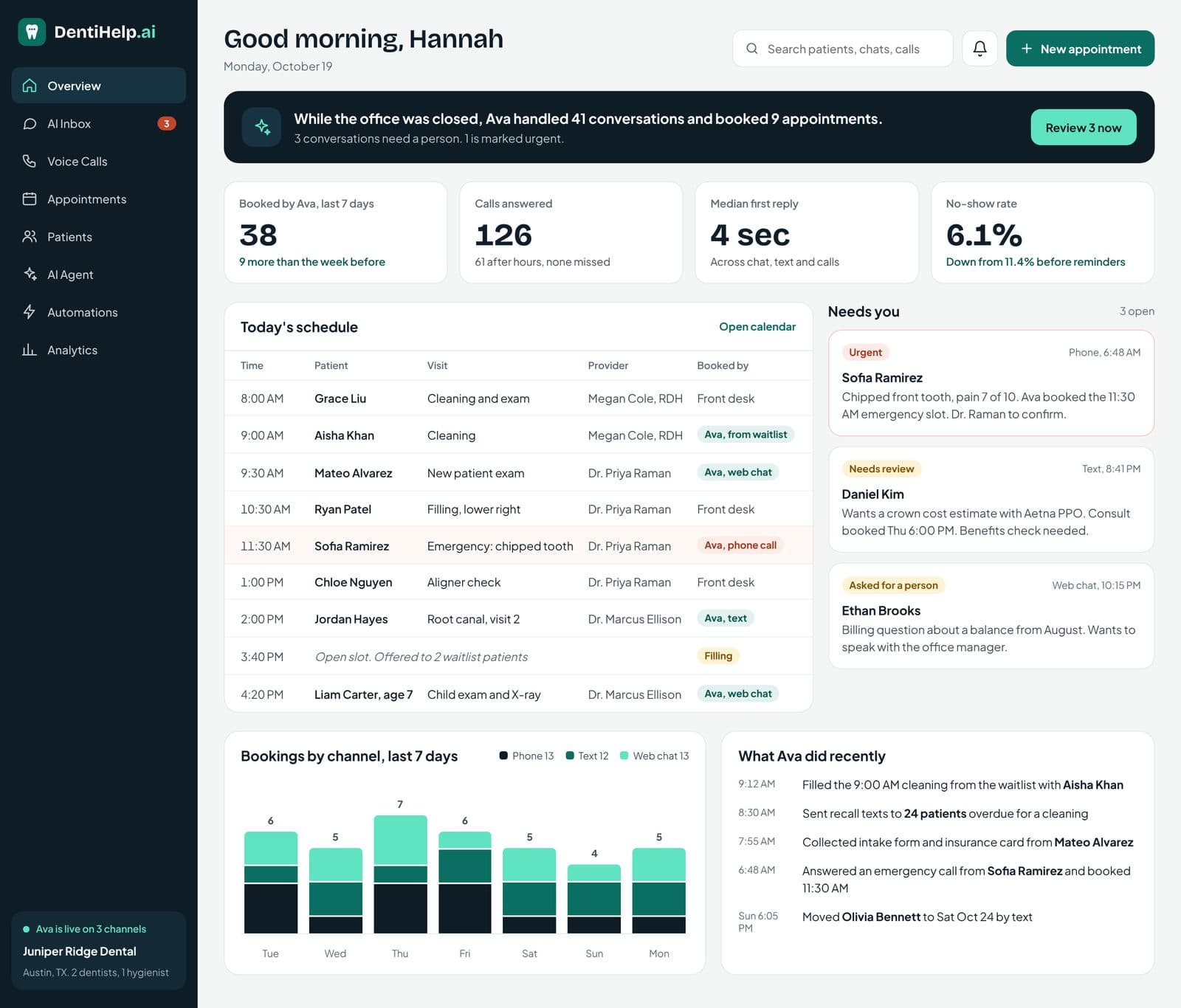Screen dimensions: 1181x1008
Task: Open the Booked by Ava 38 stat card
Action: coord(335,232)
